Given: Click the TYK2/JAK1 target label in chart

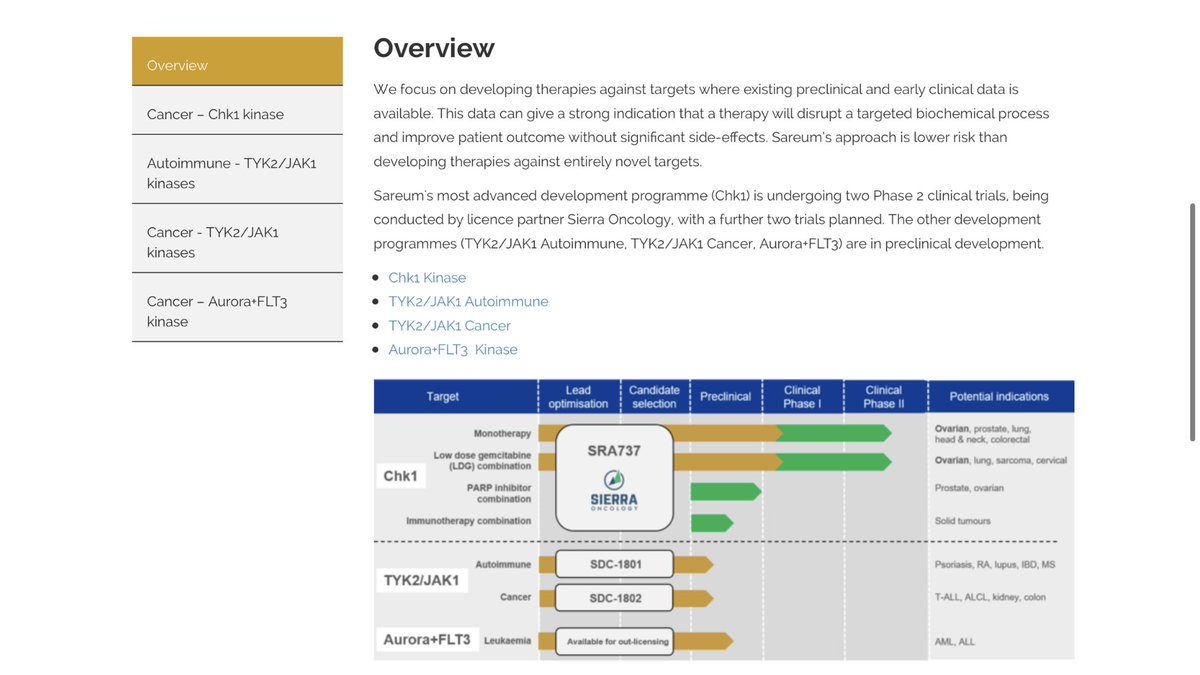Looking at the screenshot, I should coord(422,580).
